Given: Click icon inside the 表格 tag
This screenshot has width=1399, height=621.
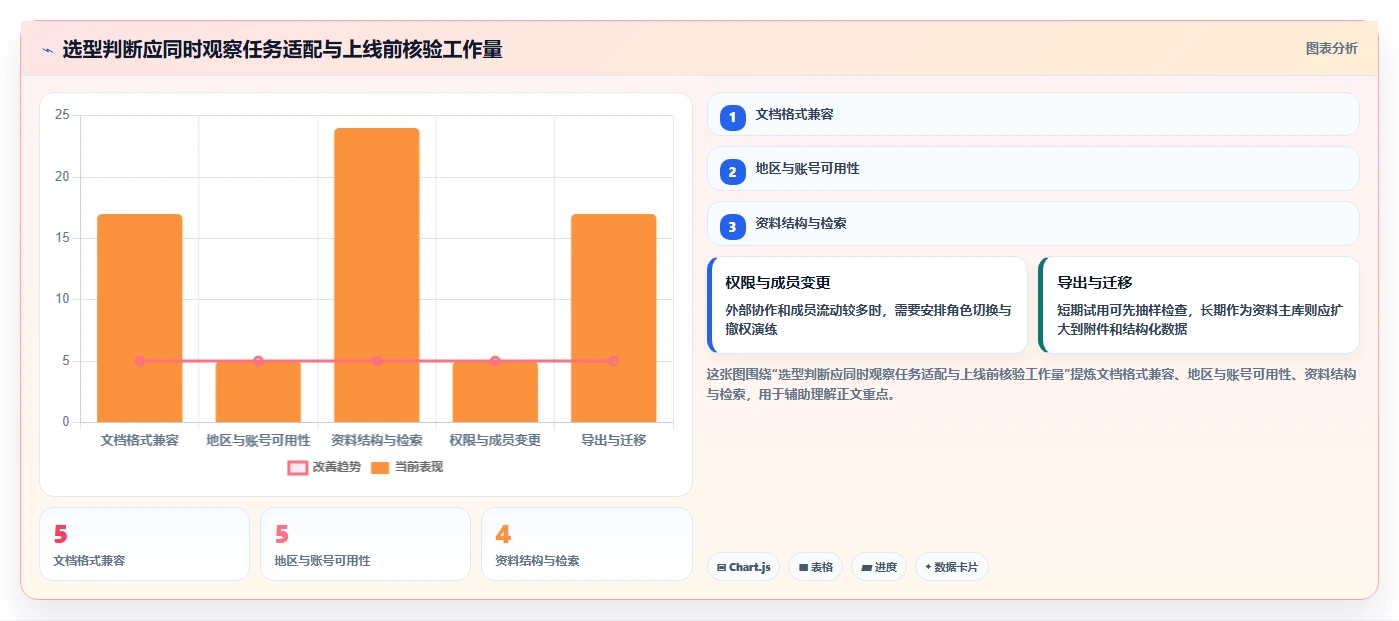Looking at the screenshot, I should pos(803,567).
